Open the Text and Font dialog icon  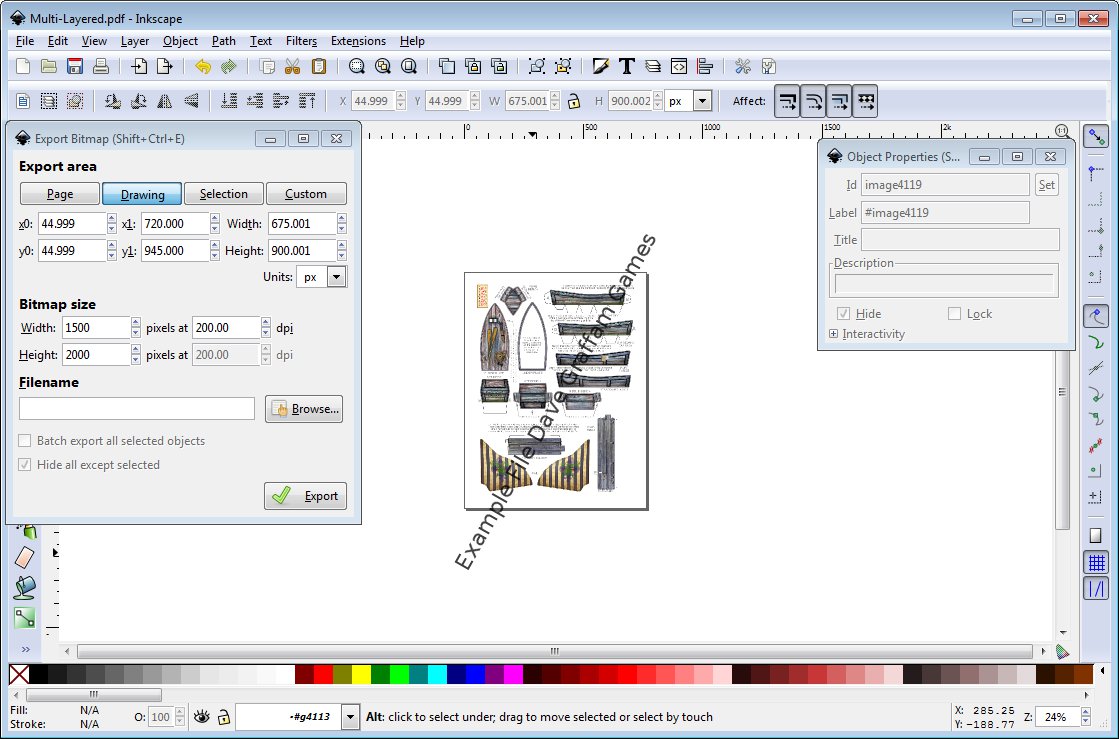[x=627, y=67]
